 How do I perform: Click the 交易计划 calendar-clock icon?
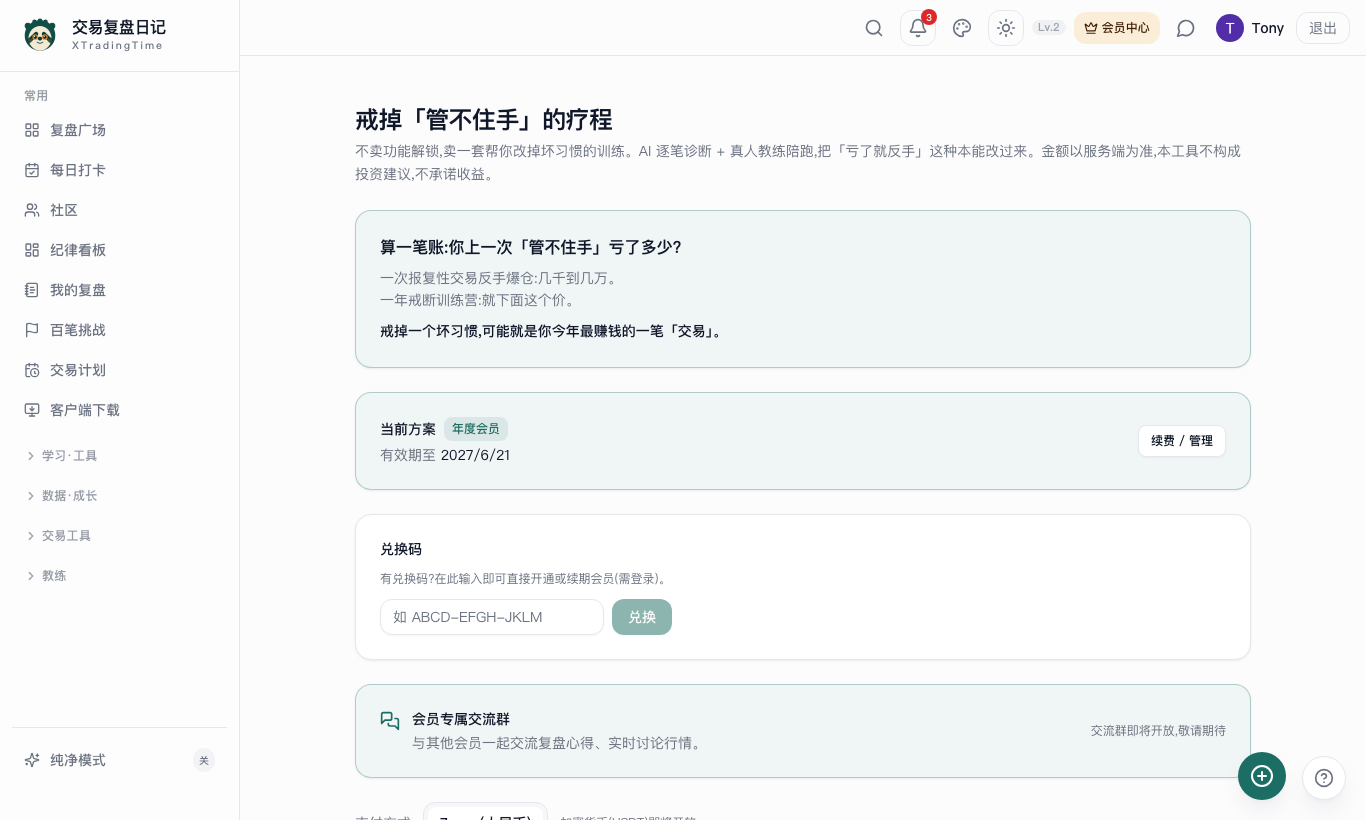(x=32, y=370)
